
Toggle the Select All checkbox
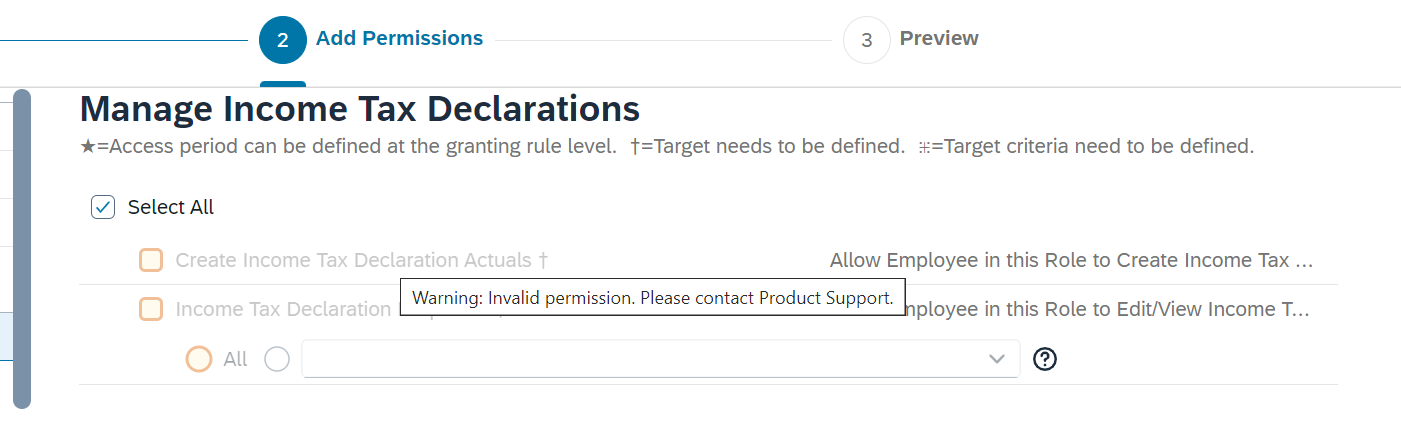pyautogui.click(x=103, y=207)
